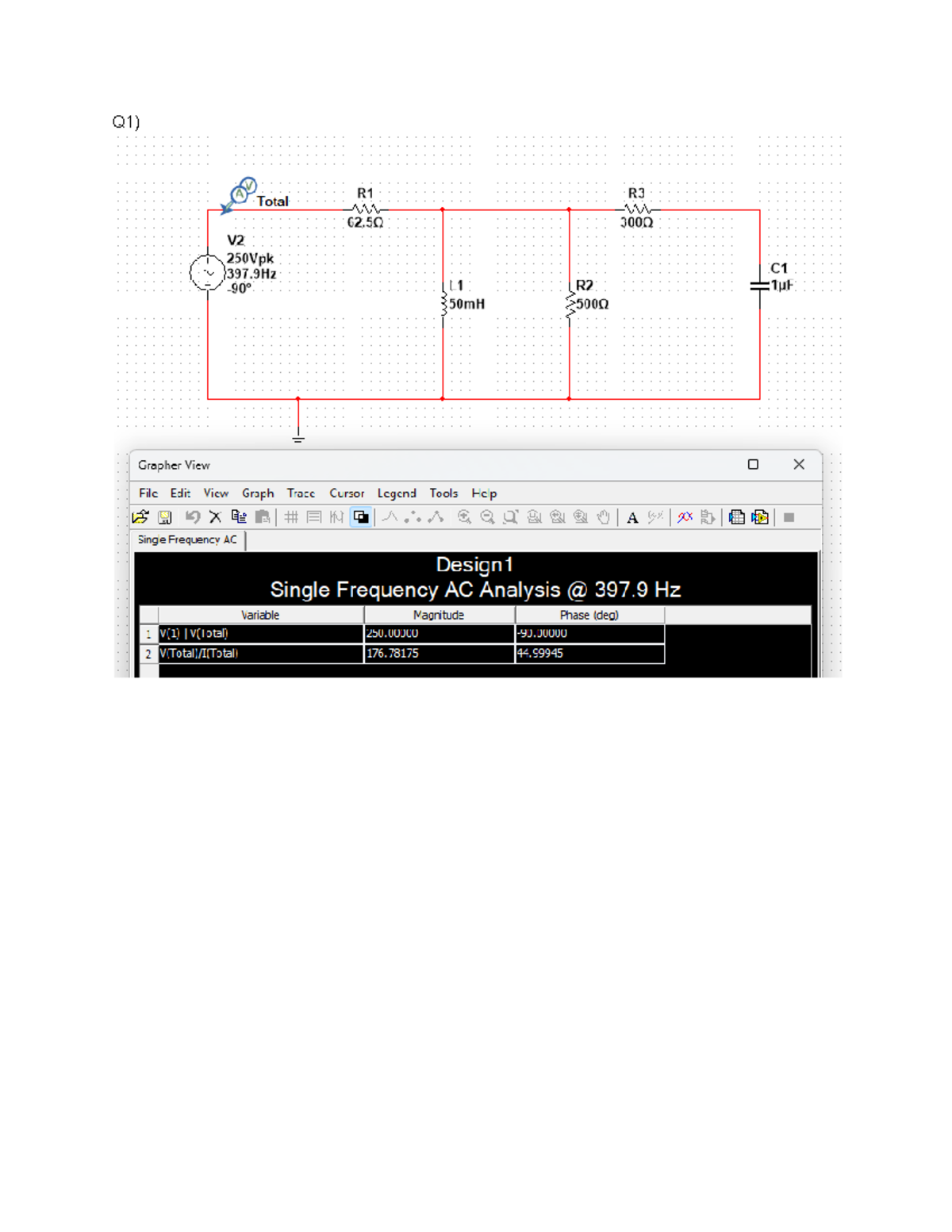Viewport: 952px width, 1232px height.
Task: Toggle the legend visibility
Action: coord(314,516)
